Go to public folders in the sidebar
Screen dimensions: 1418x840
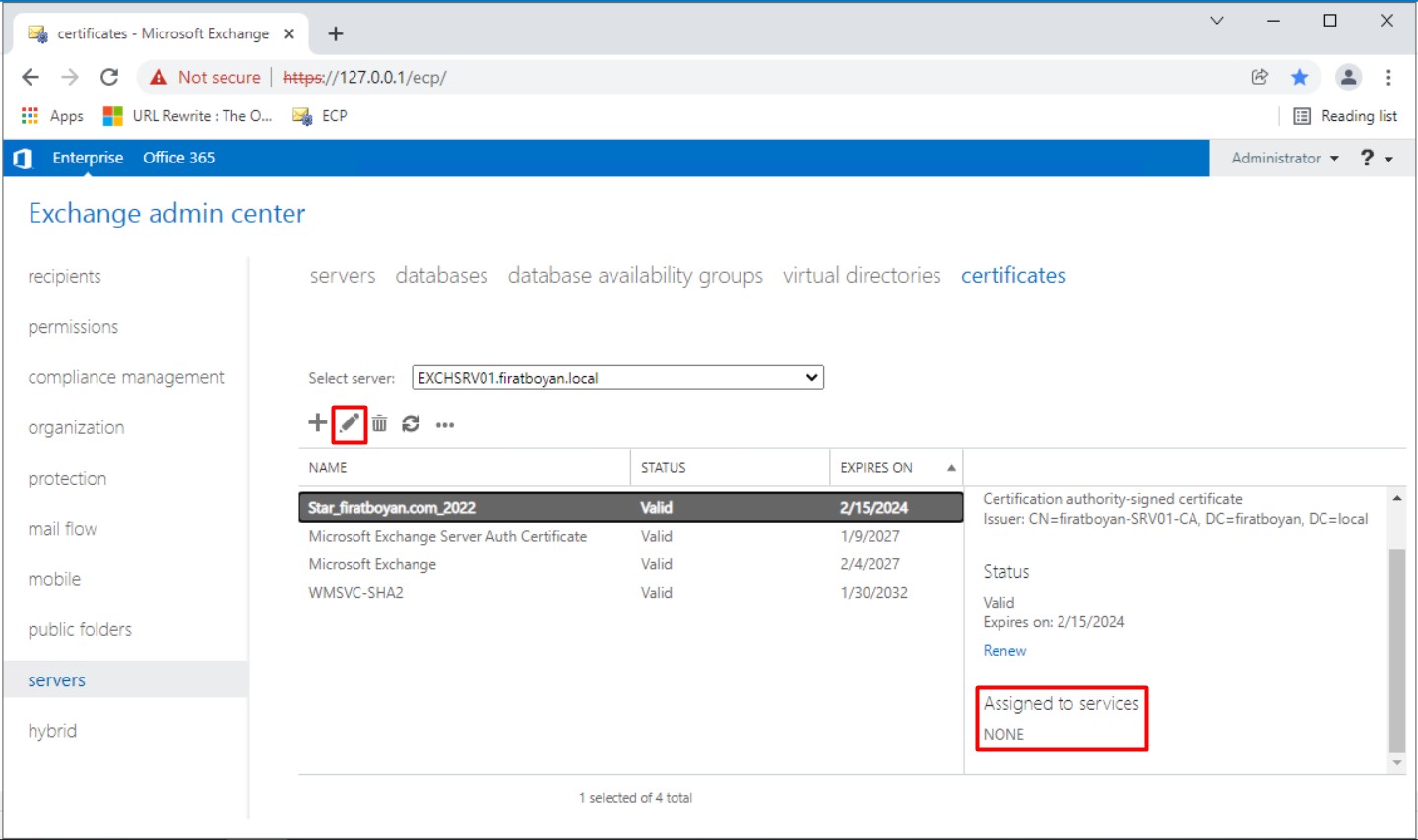click(x=80, y=630)
